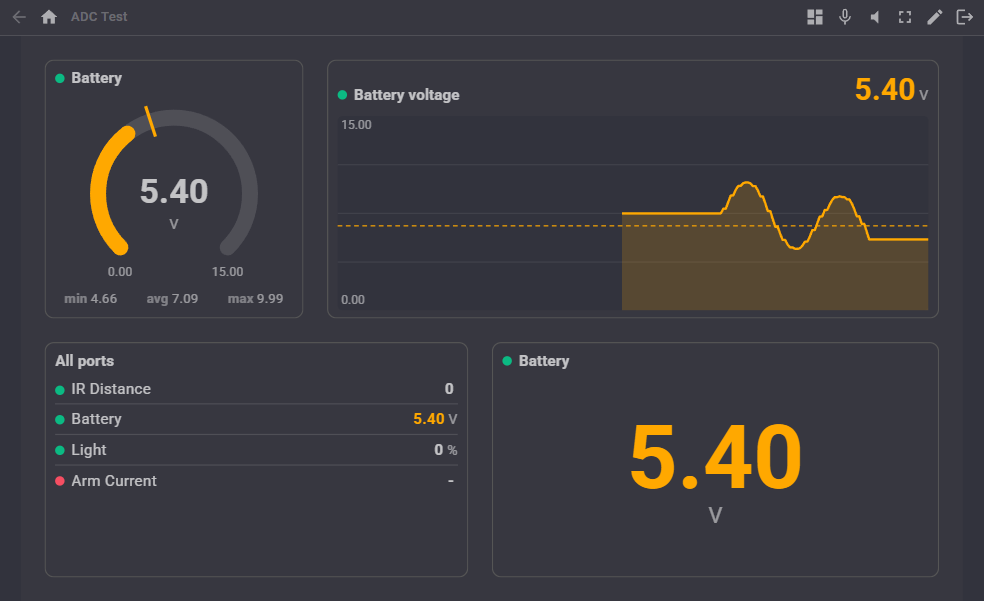The height and width of the screenshot is (601, 984).
Task: Open the dashboard layout grid icon
Action: pos(815,17)
